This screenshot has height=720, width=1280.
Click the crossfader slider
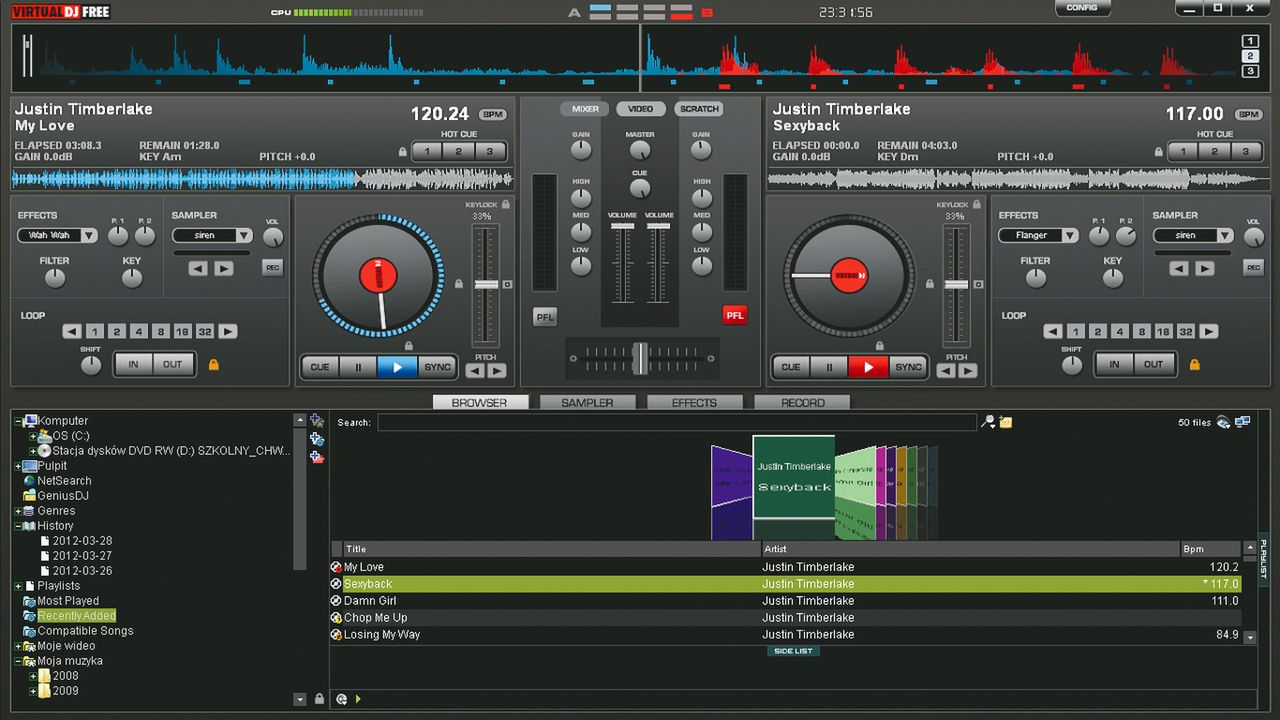pos(640,357)
